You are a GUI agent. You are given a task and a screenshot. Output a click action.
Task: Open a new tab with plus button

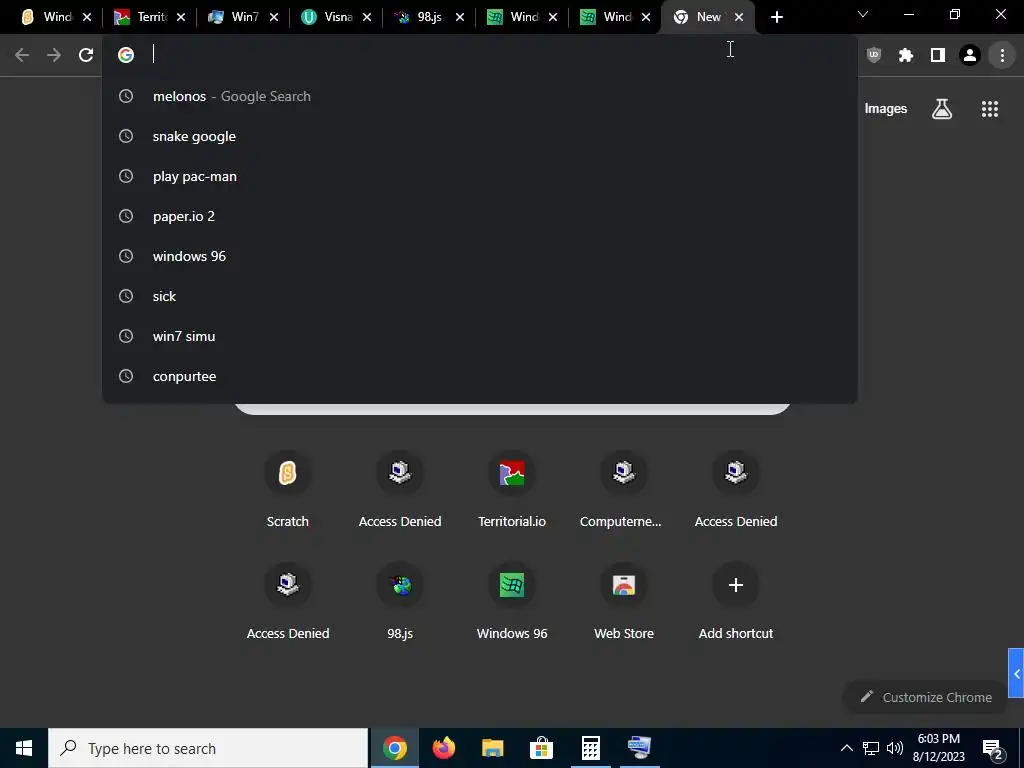click(x=776, y=17)
